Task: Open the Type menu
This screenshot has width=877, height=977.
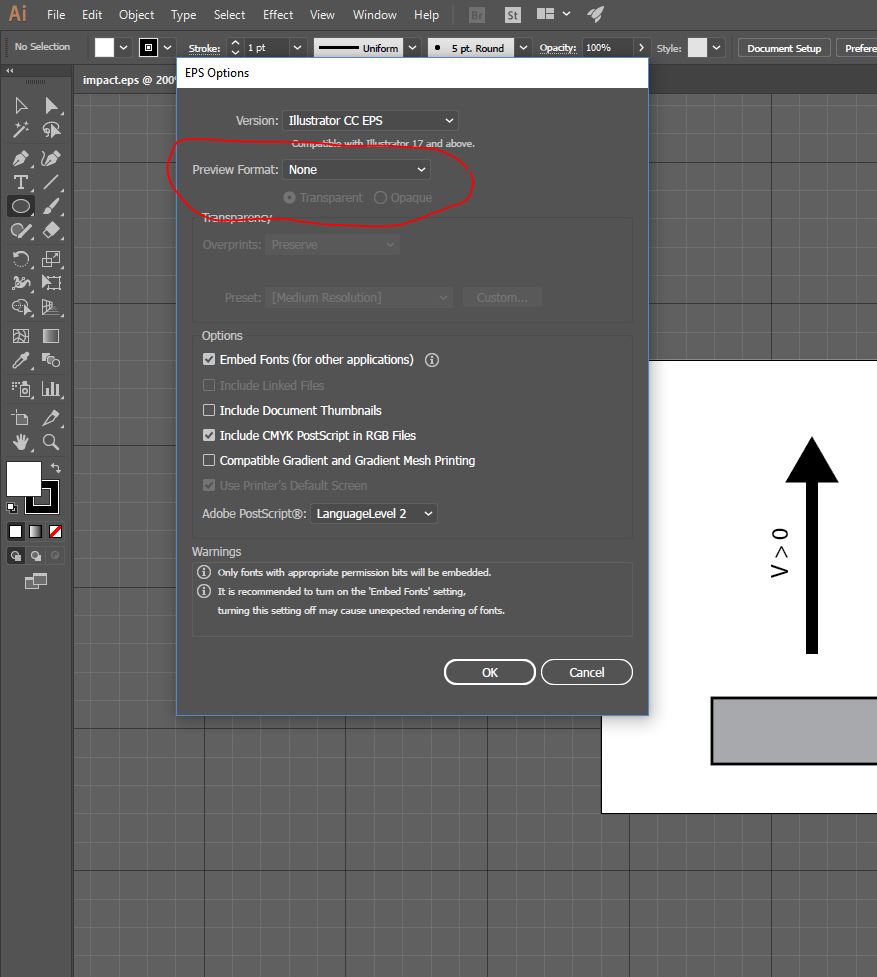Action: (184, 14)
